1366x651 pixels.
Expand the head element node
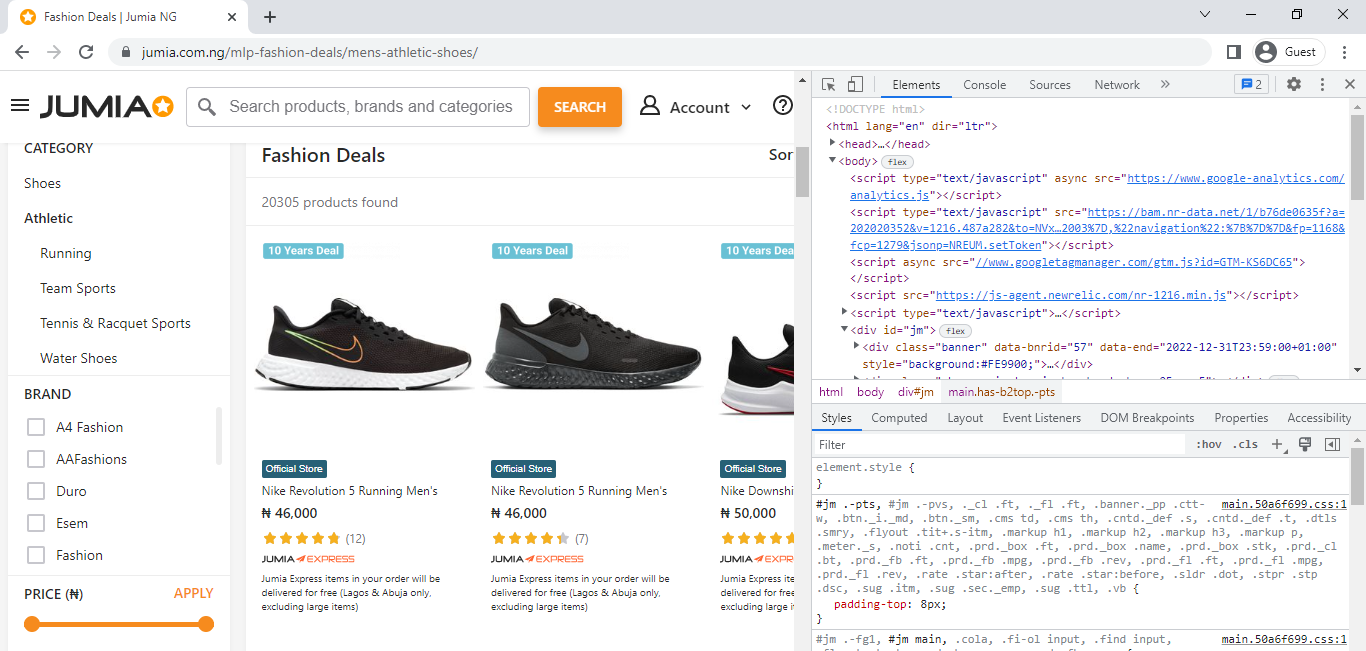(832, 144)
